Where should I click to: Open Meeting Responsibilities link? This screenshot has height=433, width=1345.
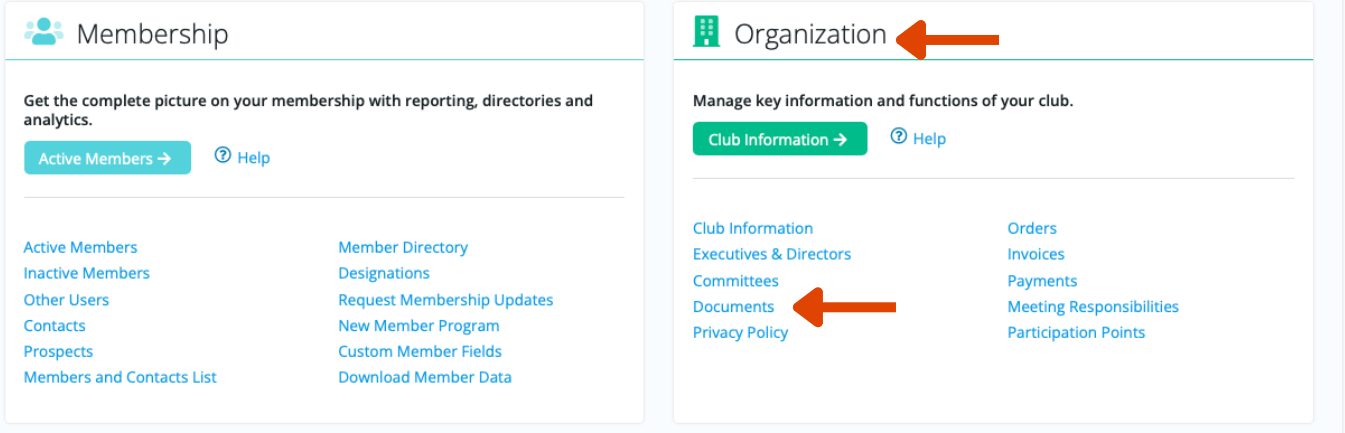[x=1093, y=306]
